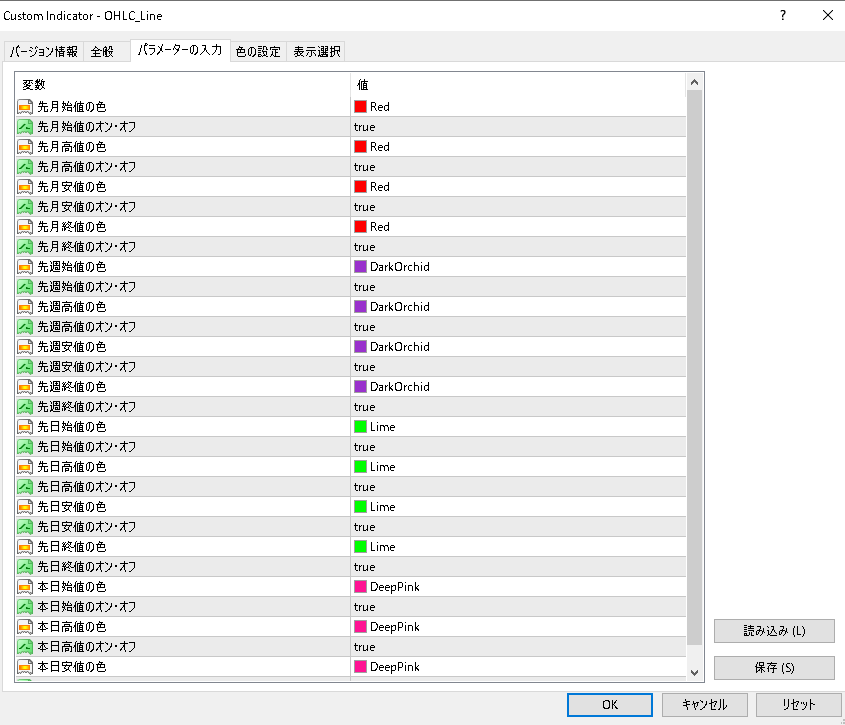Toggle the true value of 先月高値のオン・オフ
The height and width of the screenshot is (725, 845).
point(364,167)
